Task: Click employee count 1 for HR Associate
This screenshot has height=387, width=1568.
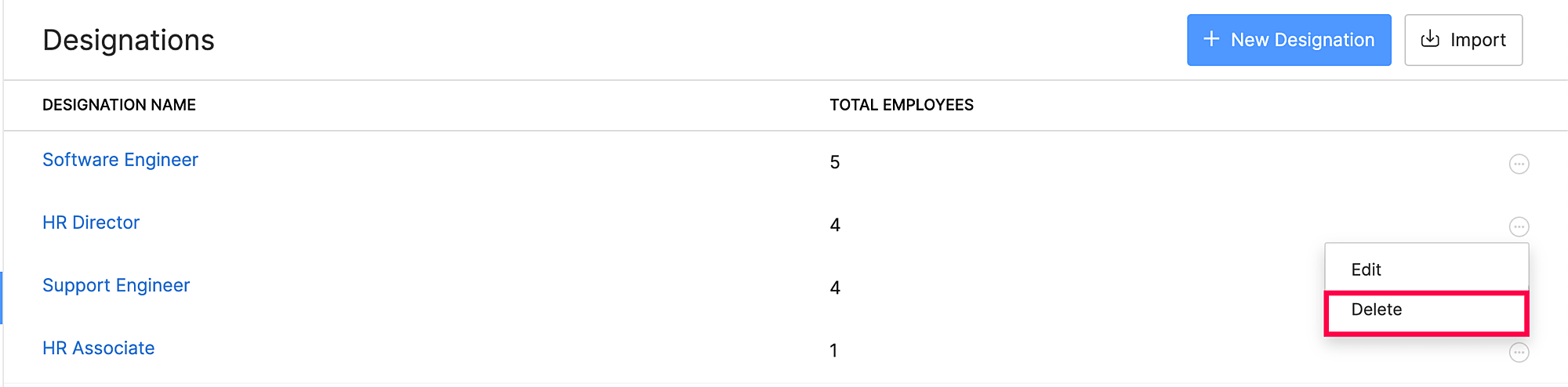Action: point(833,350)
